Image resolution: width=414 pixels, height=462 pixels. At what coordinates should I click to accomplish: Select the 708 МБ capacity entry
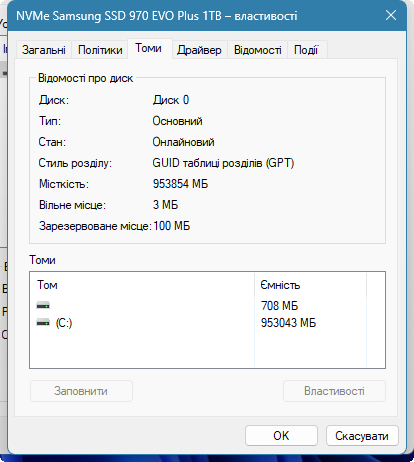[279, 305]
